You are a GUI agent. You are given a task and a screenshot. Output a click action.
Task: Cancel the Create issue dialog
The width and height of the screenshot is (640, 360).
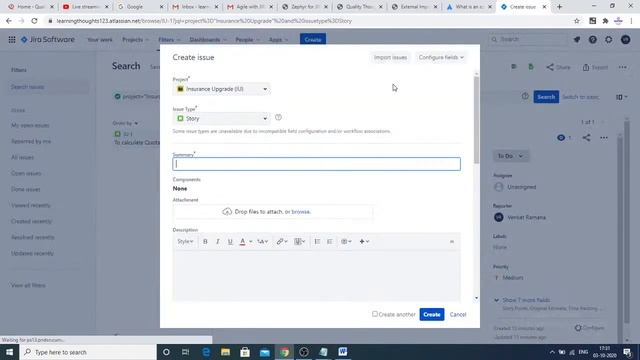458,314
